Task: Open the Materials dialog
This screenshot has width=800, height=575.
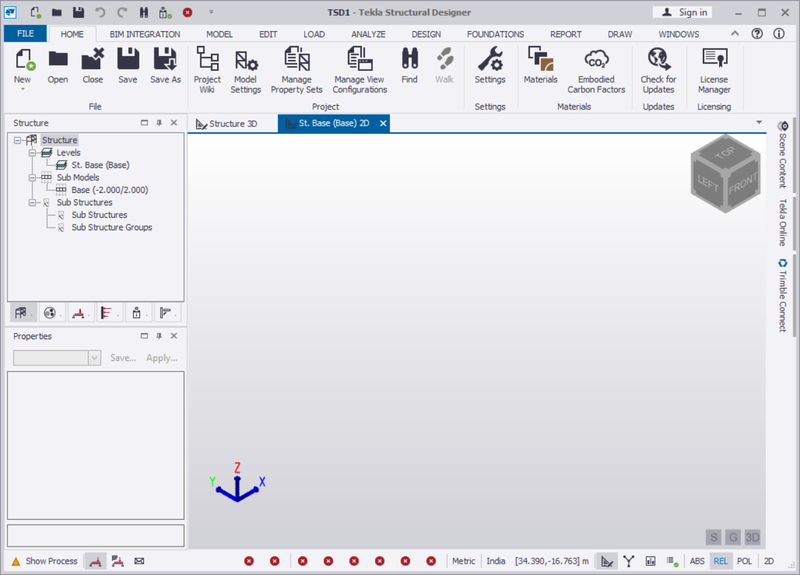Action: [x=540, y=65]
